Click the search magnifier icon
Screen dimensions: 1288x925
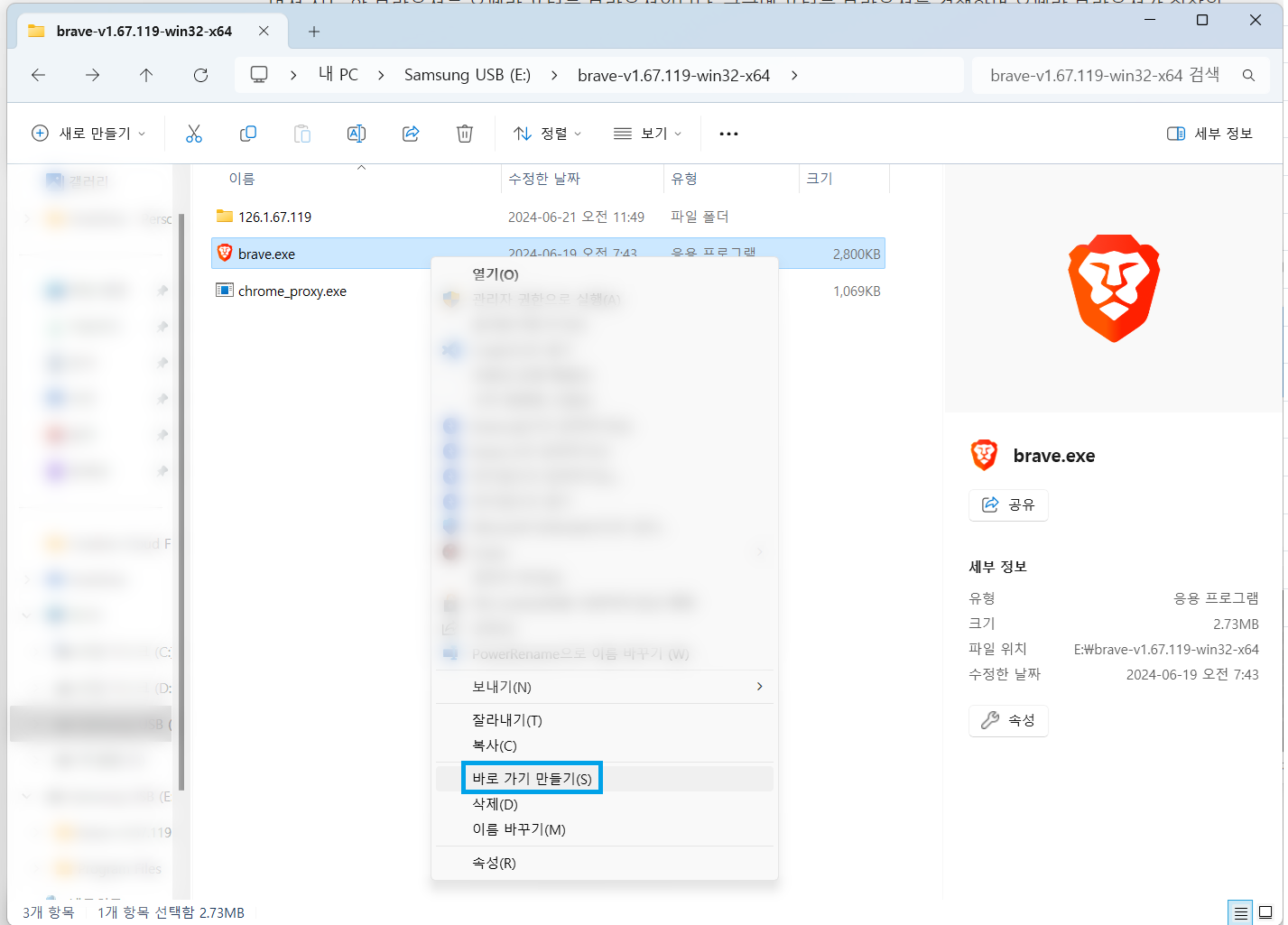click(1248, 75)
